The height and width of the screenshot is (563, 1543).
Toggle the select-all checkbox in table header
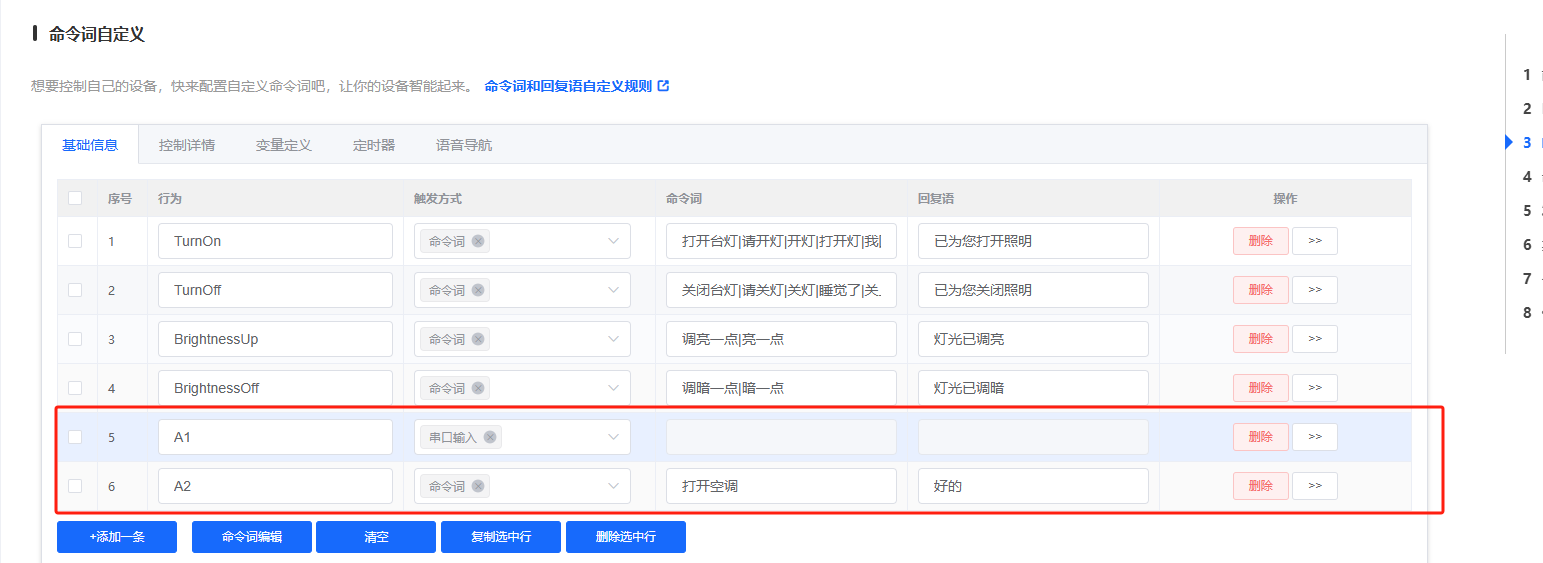point(75,198)
